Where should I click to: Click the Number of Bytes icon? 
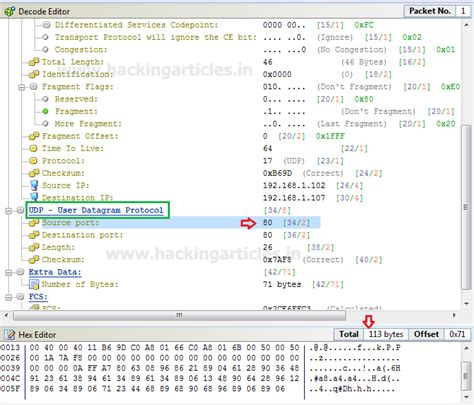pos(34,284)
